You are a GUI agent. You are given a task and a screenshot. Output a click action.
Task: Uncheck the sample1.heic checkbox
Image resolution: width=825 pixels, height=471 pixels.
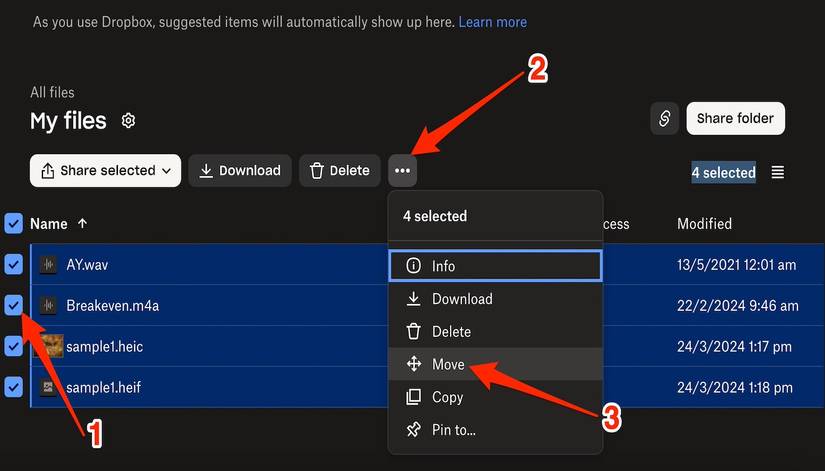14,346
